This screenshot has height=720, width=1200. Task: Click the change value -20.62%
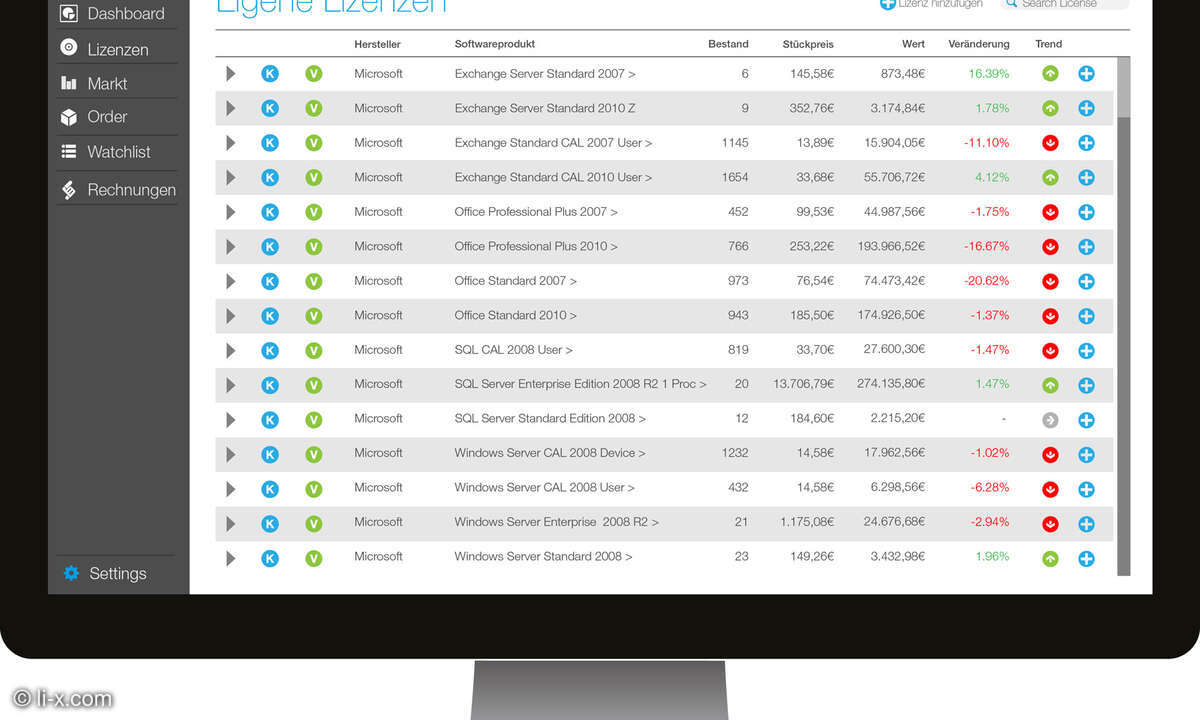click(x=987, y=281)
